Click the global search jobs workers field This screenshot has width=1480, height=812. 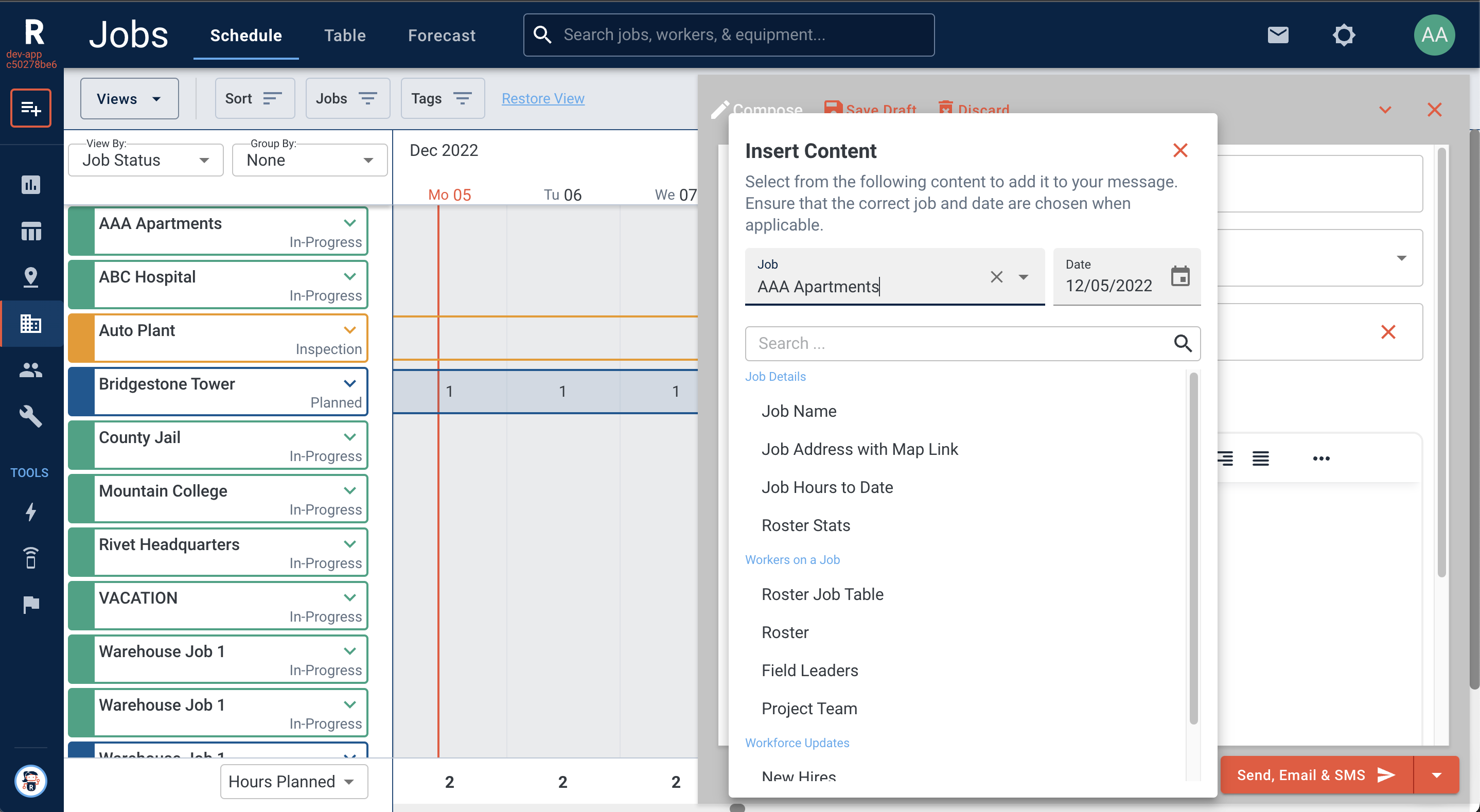pos(729,35)
